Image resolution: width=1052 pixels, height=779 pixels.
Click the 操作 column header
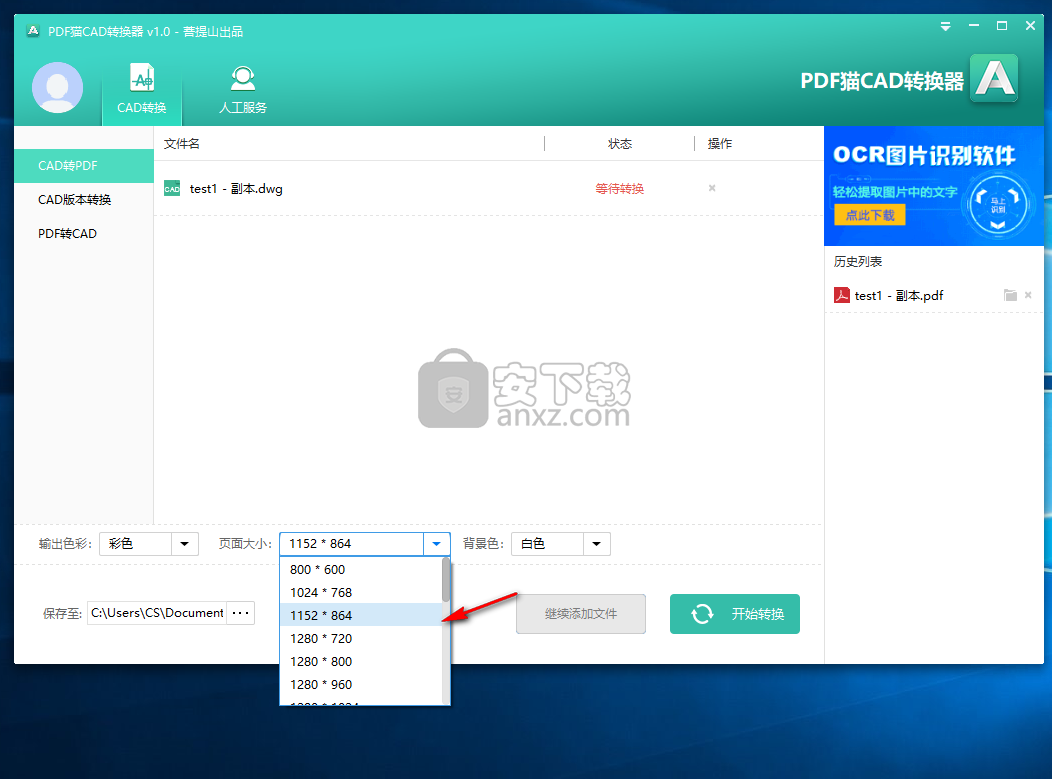720,144
